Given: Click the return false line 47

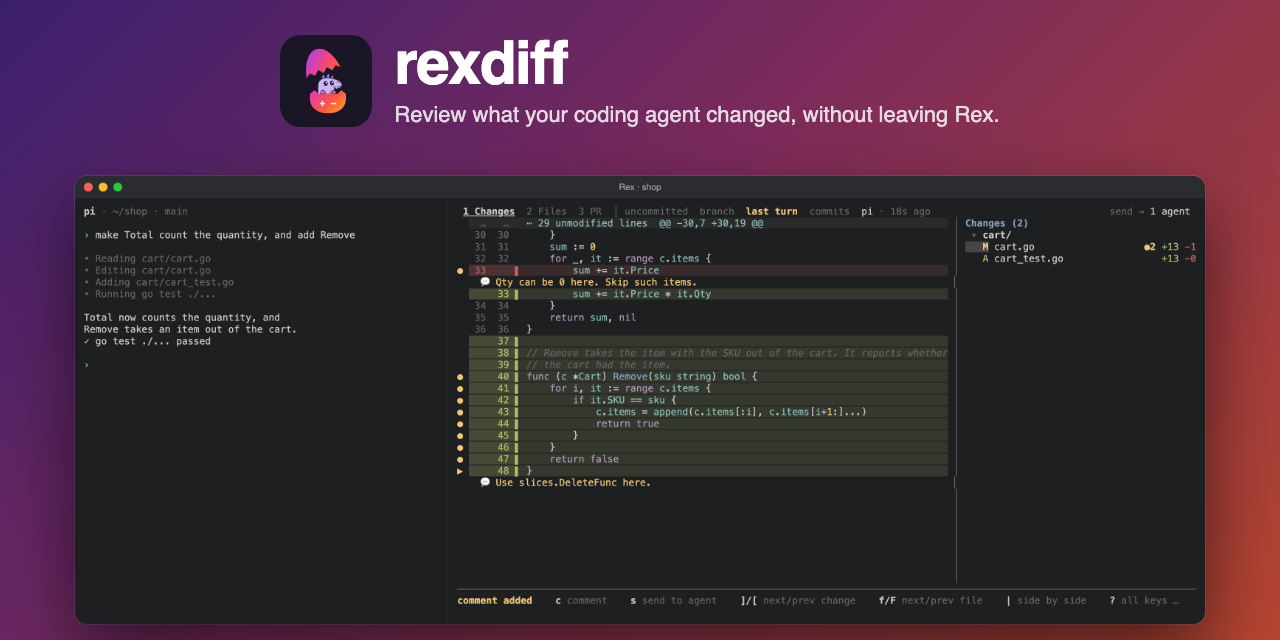Looking at the screenshot, I should (x=584, y=459).
